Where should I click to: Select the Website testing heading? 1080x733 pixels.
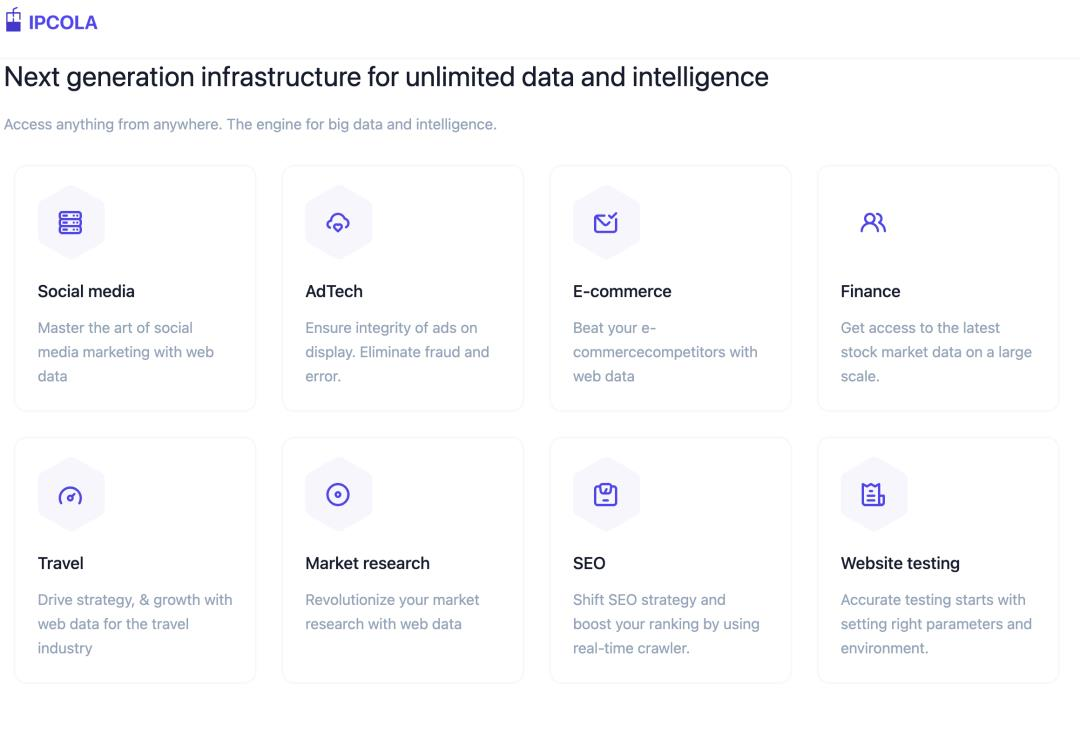click(x=900, y=564)
